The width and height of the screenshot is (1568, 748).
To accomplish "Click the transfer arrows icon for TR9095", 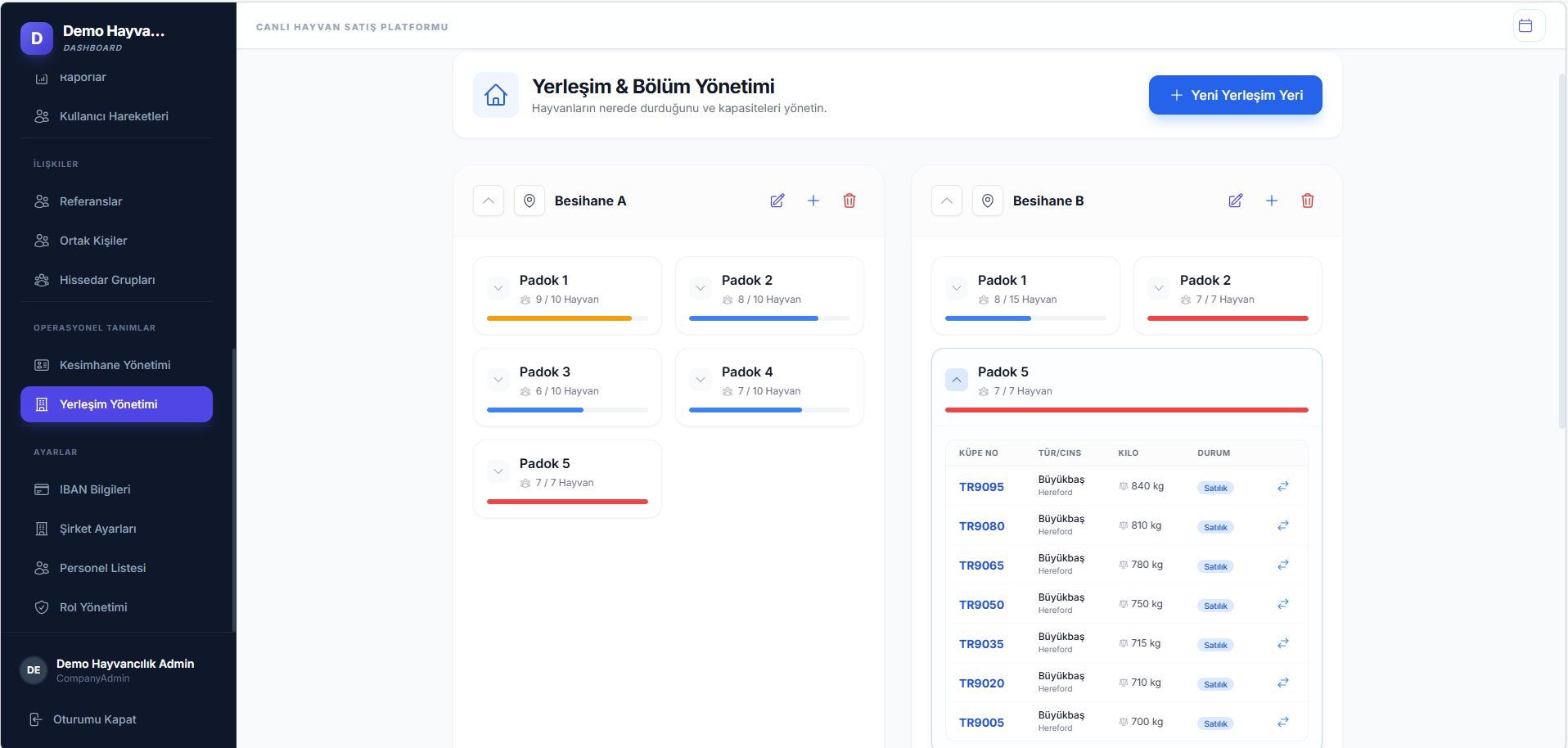I will [1282, 486].
